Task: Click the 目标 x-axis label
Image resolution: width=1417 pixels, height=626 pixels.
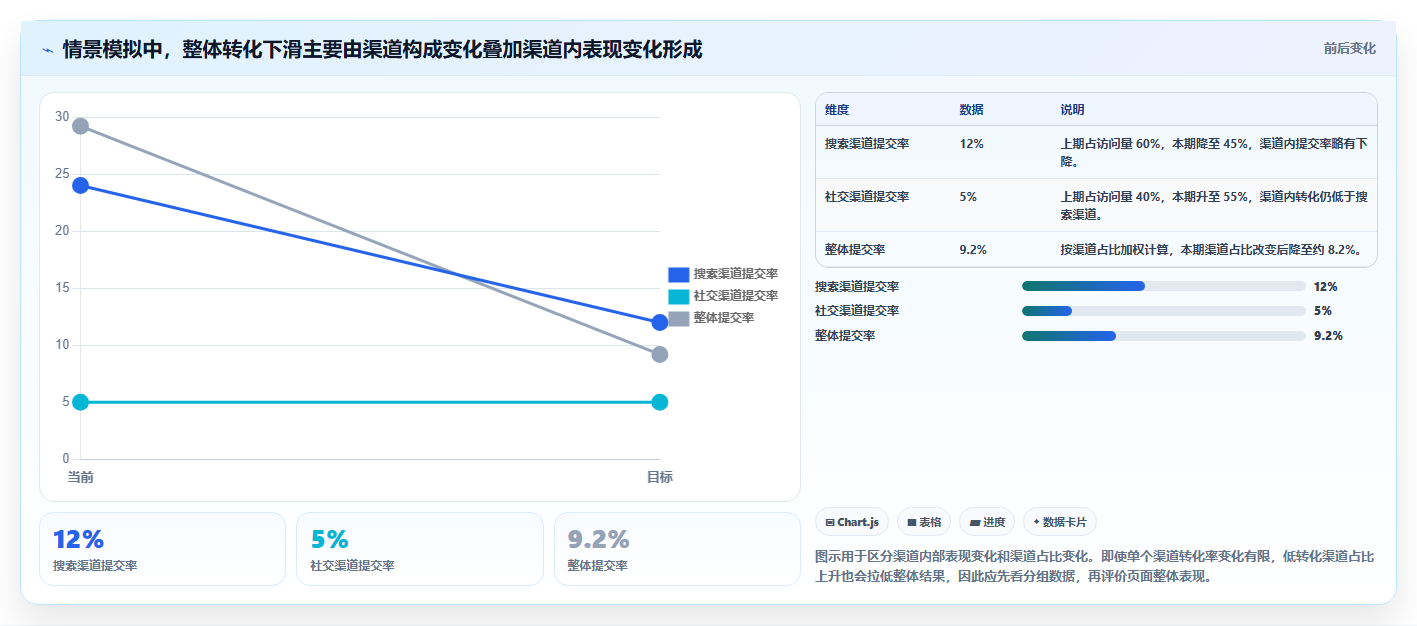Action: click(x=660, y=477)
